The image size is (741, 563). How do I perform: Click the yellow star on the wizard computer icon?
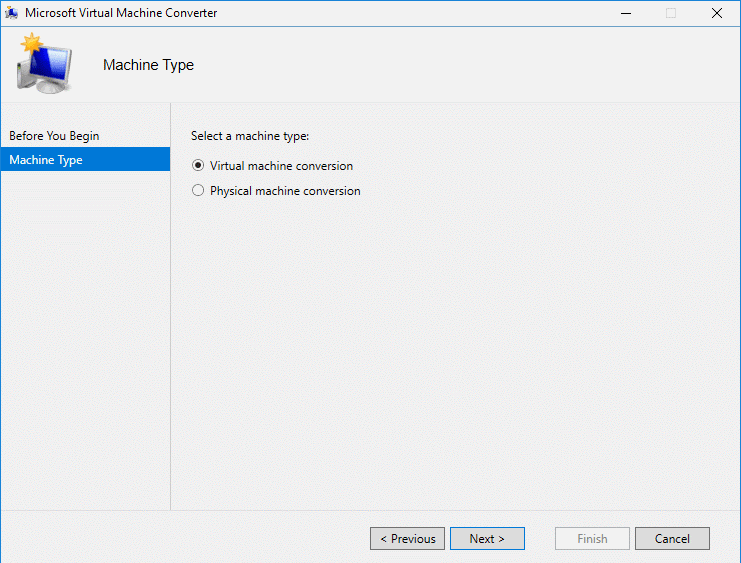click(32, 43)
